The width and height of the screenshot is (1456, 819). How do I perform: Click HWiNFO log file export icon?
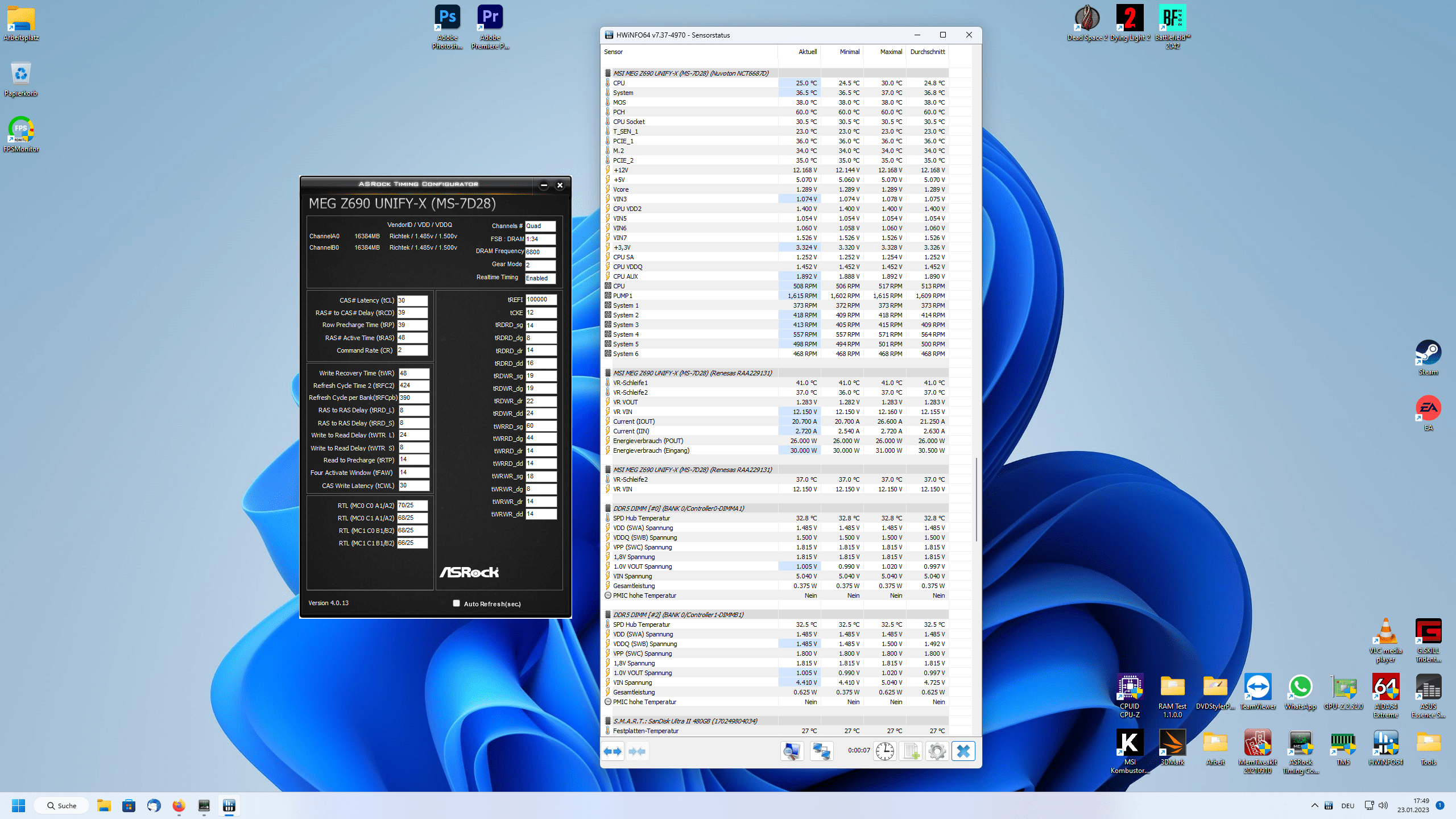click(x=911, y=751)
